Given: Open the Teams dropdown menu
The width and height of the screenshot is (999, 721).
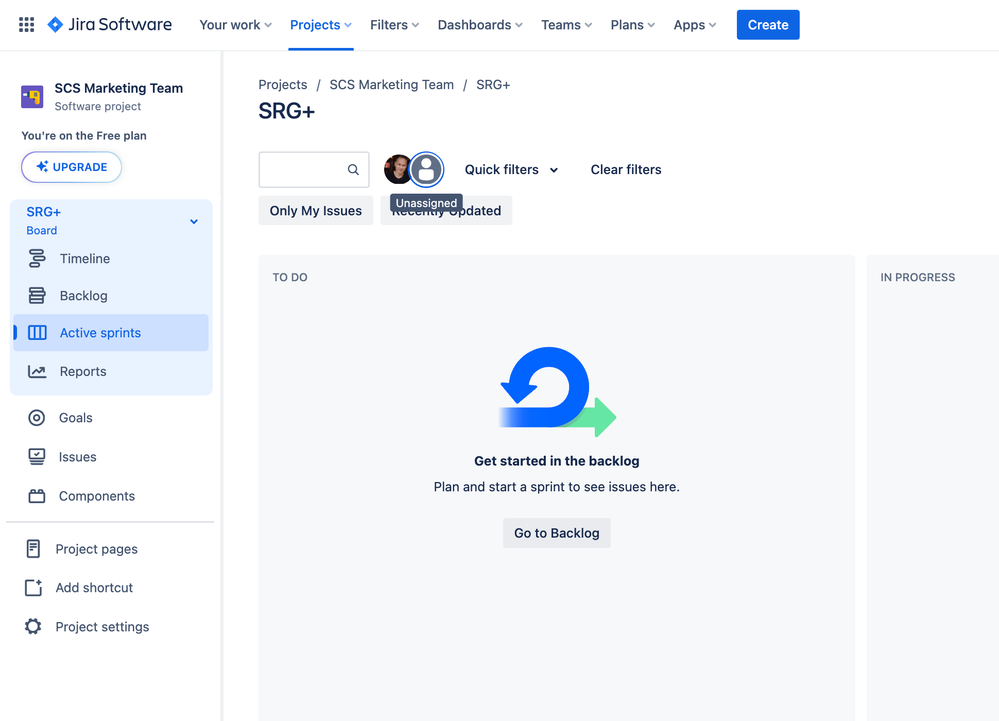Looking at the screenshot, I should pyautogui.click(x=566, y=25).
